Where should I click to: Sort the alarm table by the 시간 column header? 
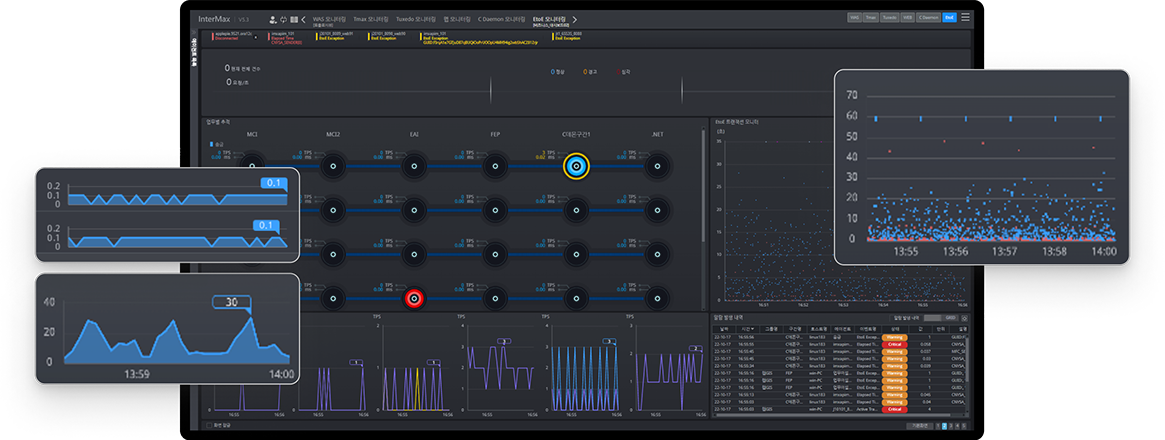[x=747, y=327]
